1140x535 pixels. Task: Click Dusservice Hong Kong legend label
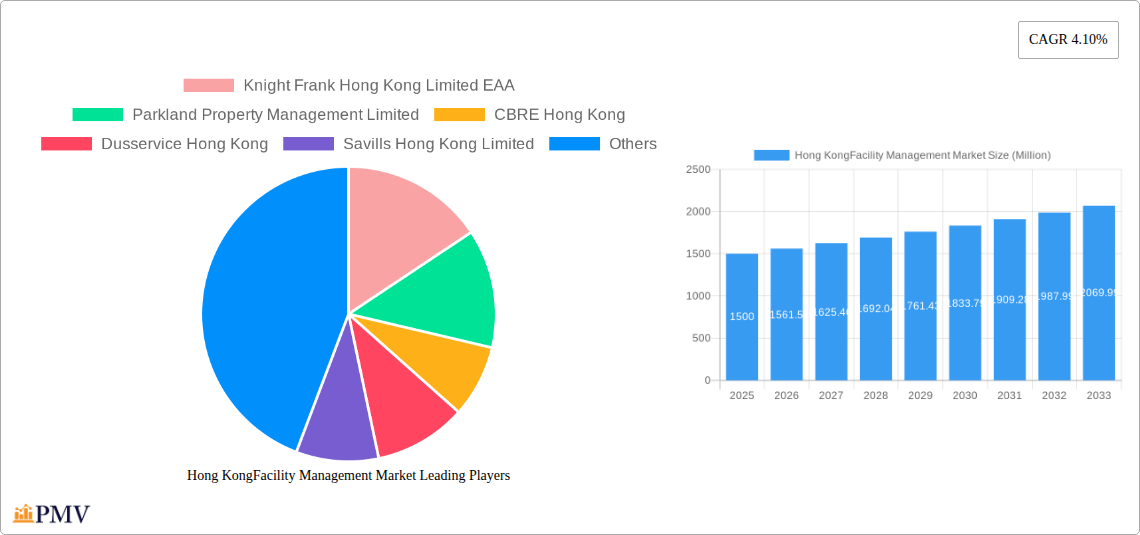tap(185, 144)
